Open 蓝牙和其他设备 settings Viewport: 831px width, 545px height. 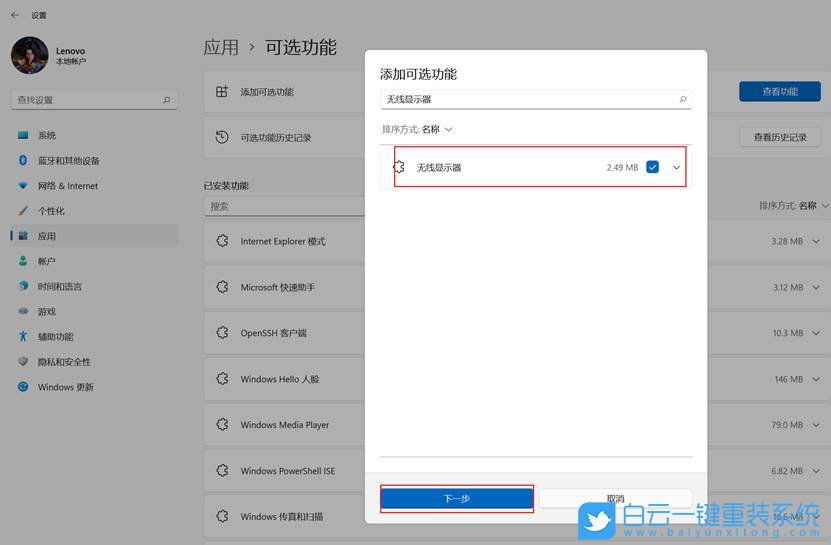(94, 161)
